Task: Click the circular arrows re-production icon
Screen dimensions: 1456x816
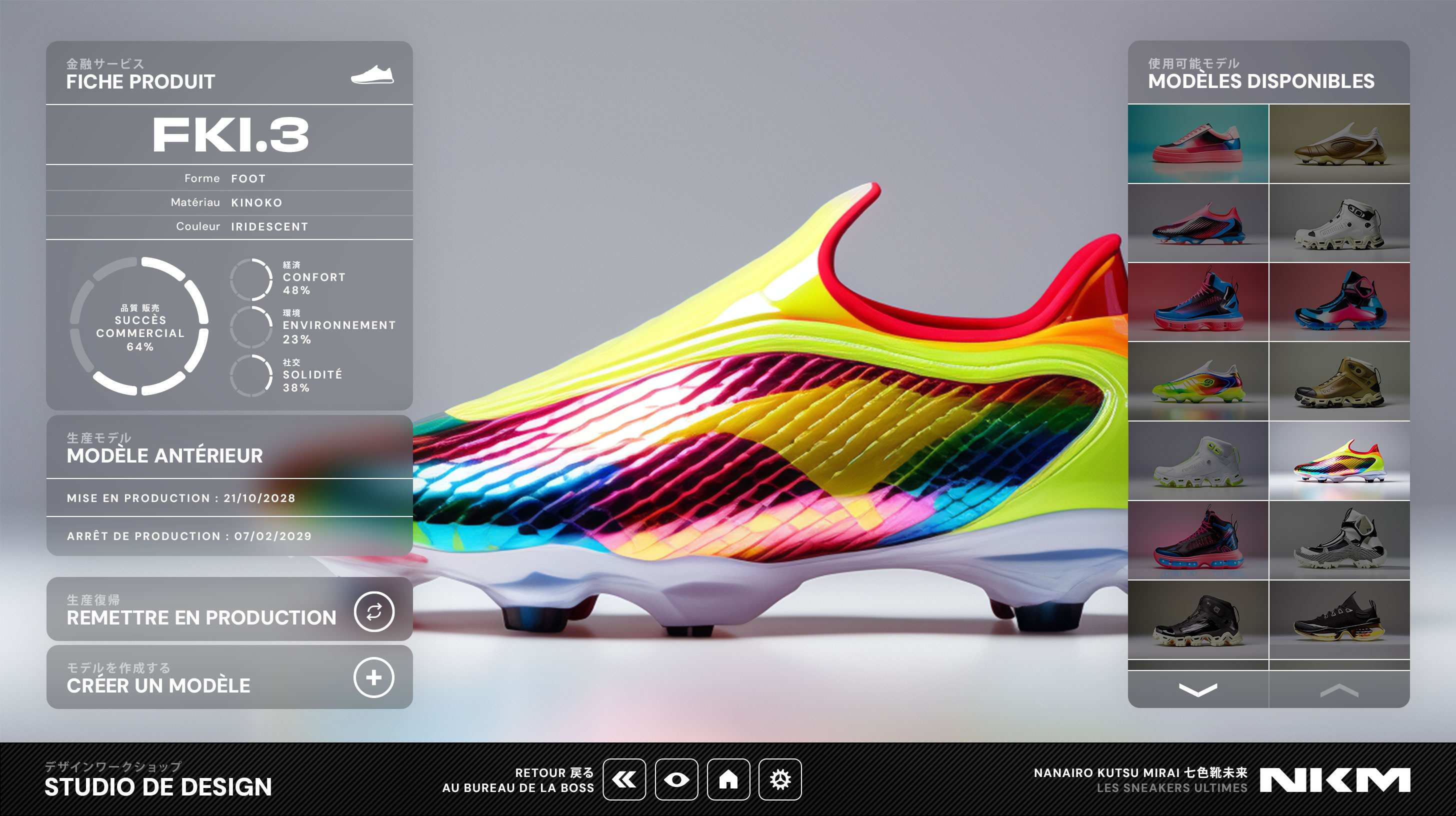Action: 373,611
